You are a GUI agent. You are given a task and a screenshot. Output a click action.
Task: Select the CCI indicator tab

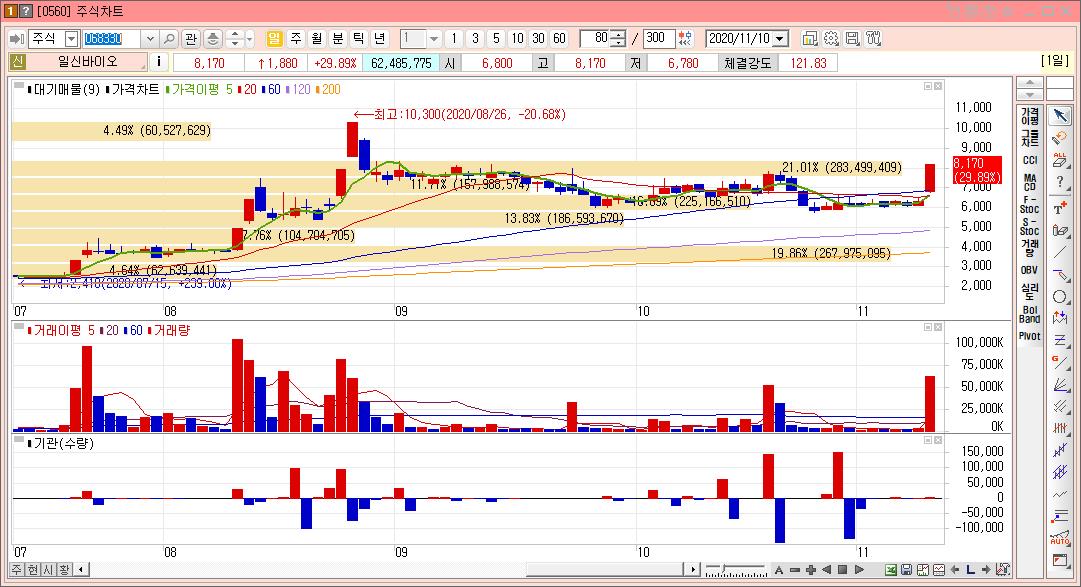[x=1029, y=160]
